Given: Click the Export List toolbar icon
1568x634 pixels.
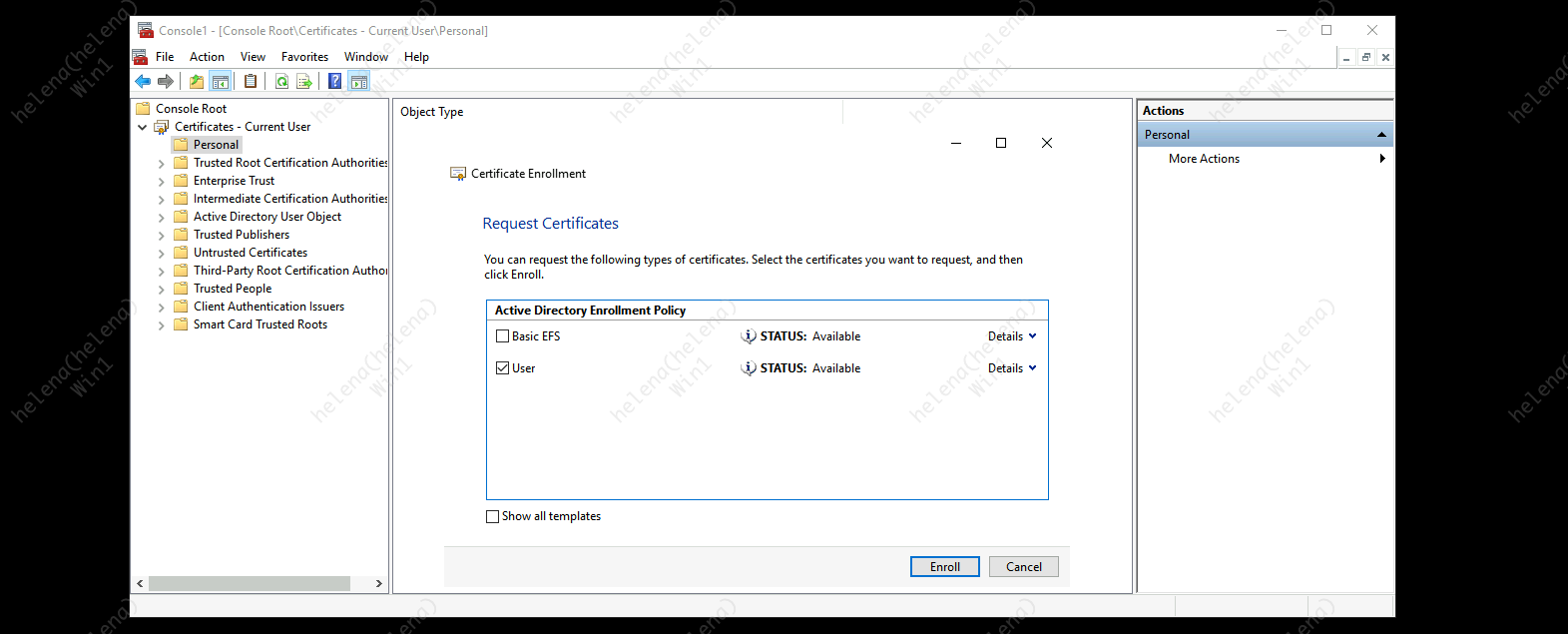Looking at the screenshot, I should click(x=304, y=82).
